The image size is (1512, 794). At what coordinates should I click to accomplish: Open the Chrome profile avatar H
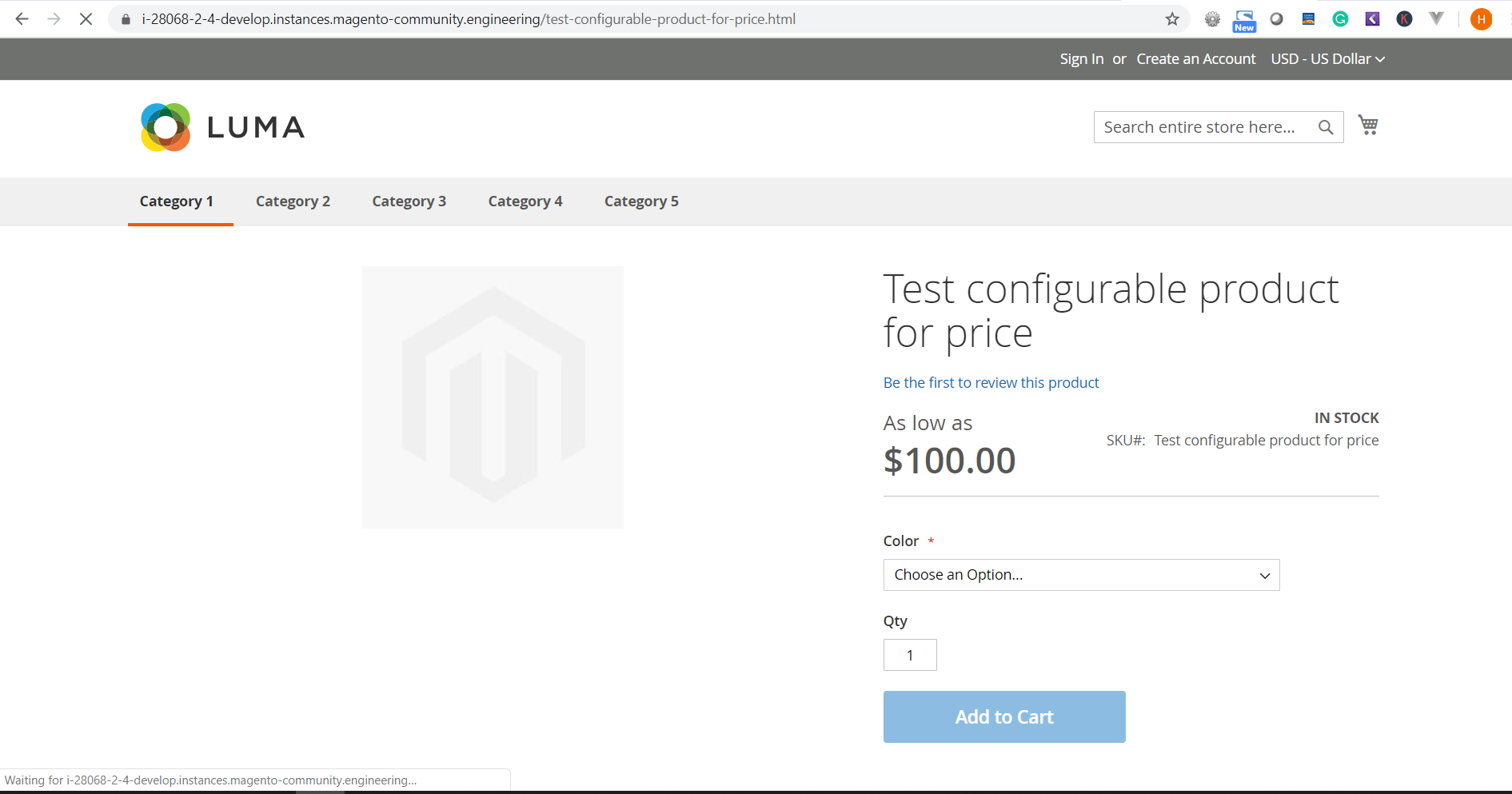1482,19
